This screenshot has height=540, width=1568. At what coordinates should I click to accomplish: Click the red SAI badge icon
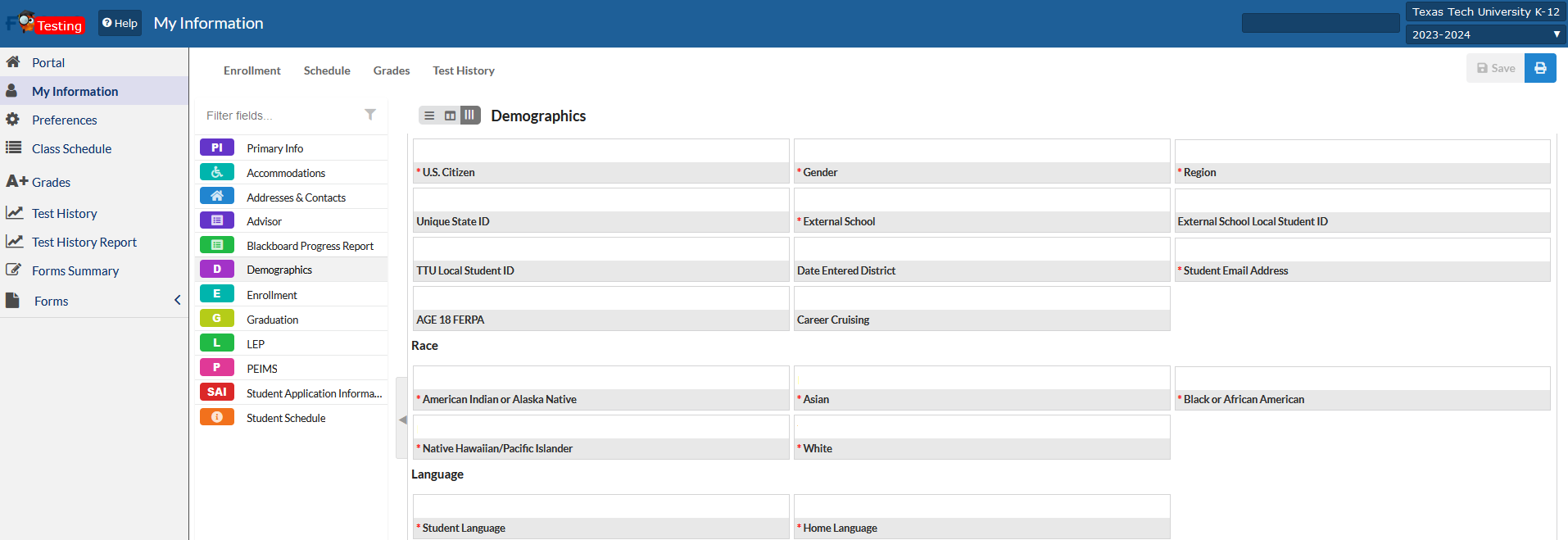[217, 392]
